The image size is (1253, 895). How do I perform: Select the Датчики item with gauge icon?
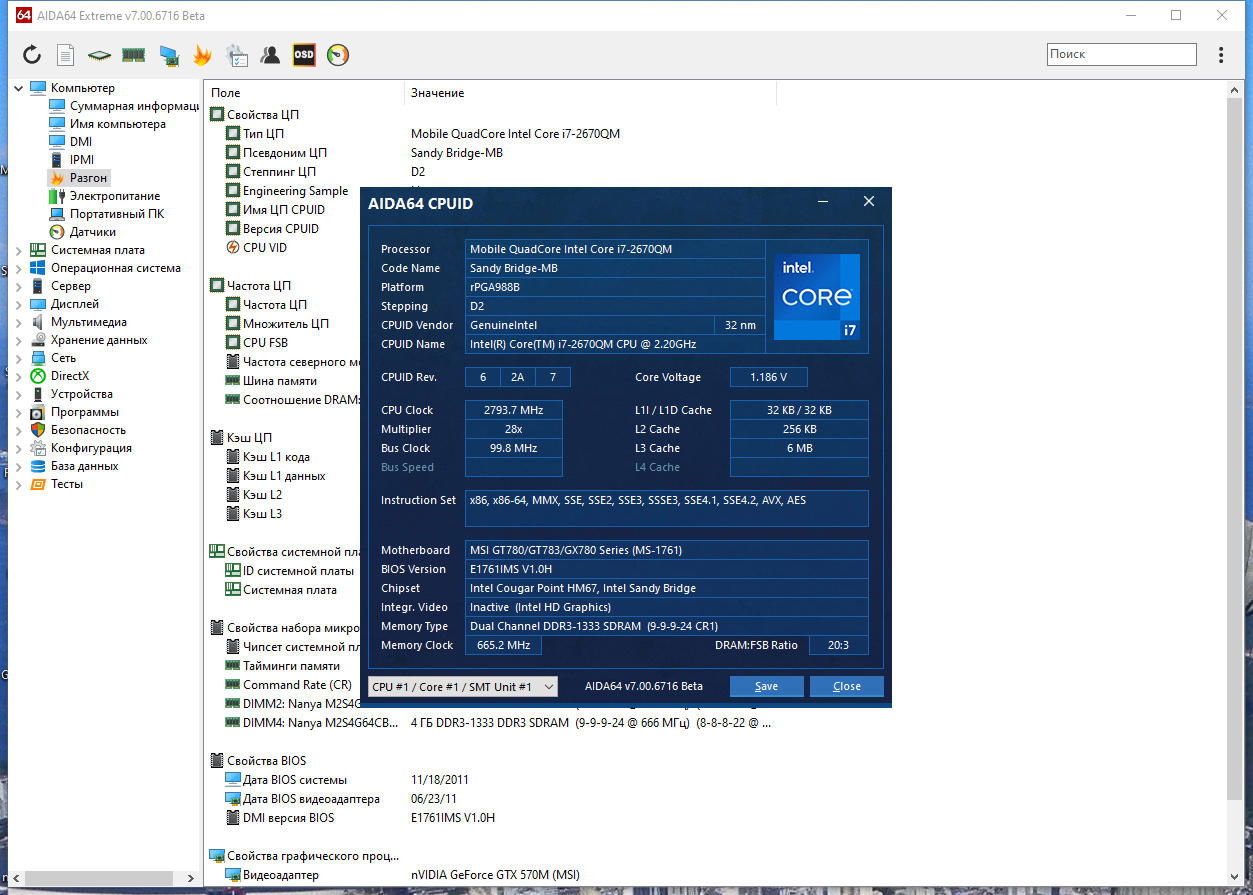88,231
